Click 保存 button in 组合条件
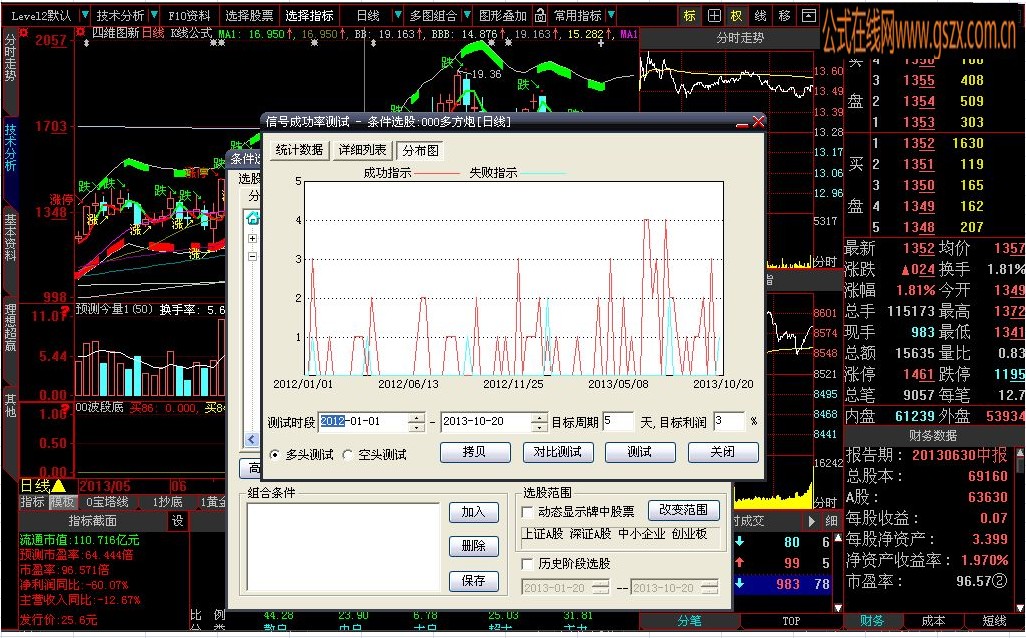This screenshot has height=638, width=1026. click(x=474, y=580)
